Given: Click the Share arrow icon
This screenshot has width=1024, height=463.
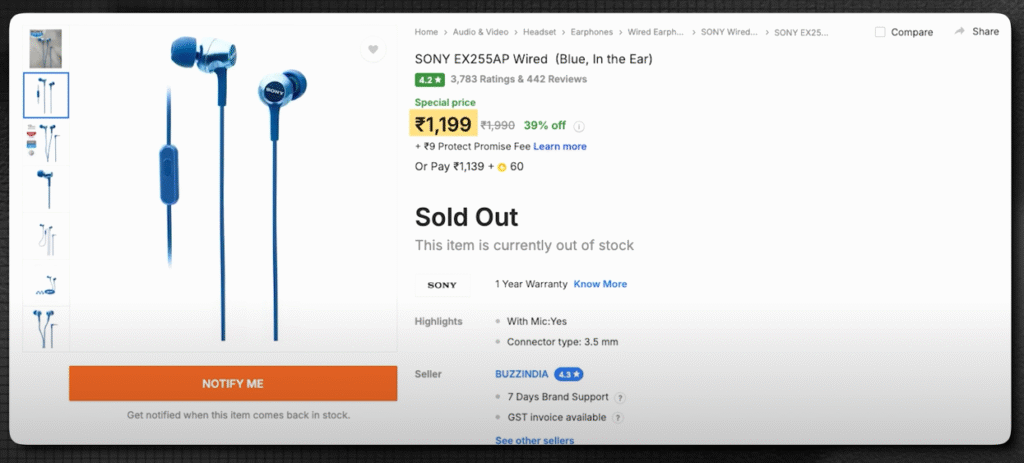Looking at the screenshot, I should click(x=960, y=32).
